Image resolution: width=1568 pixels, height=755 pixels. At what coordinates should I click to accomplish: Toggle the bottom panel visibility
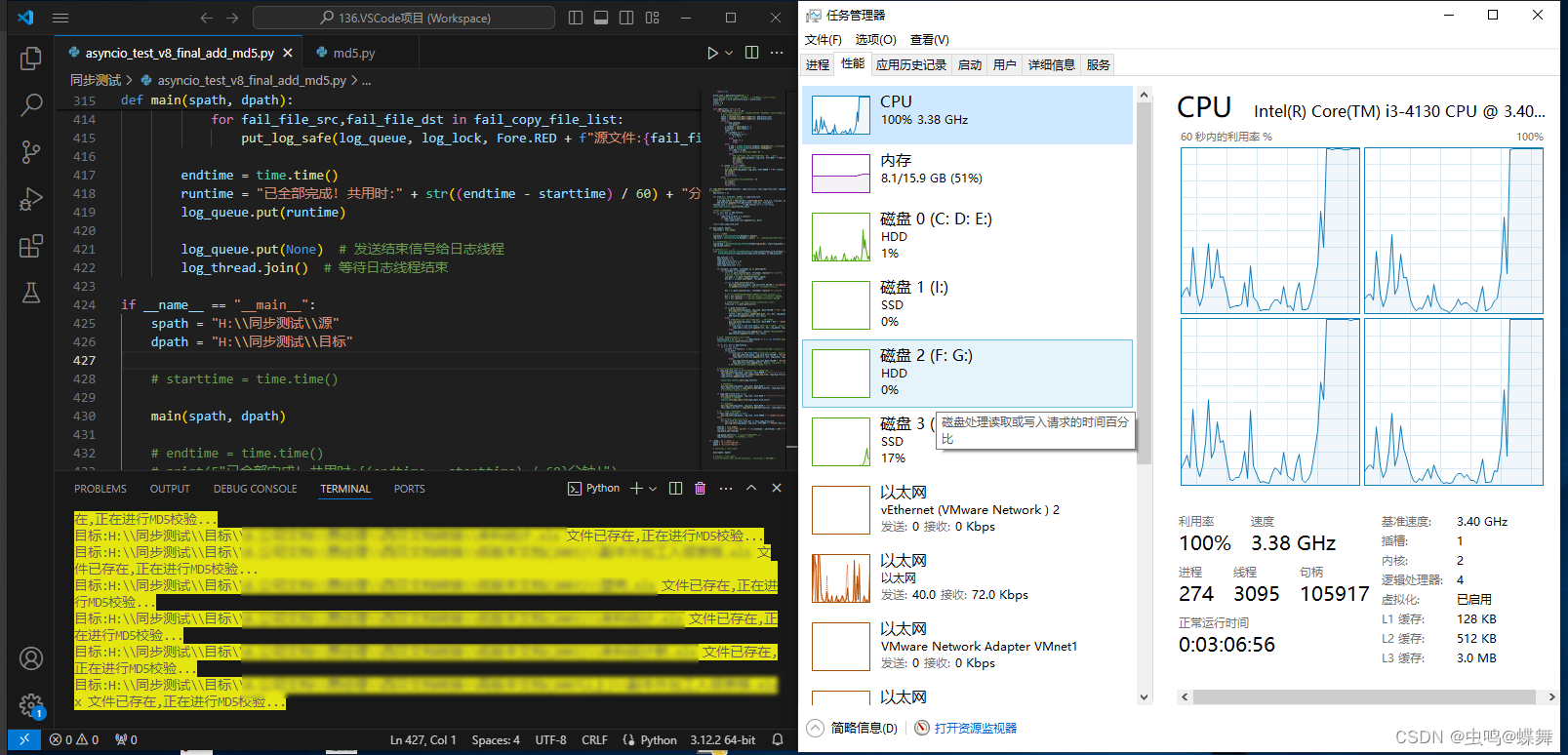[601, 18]
